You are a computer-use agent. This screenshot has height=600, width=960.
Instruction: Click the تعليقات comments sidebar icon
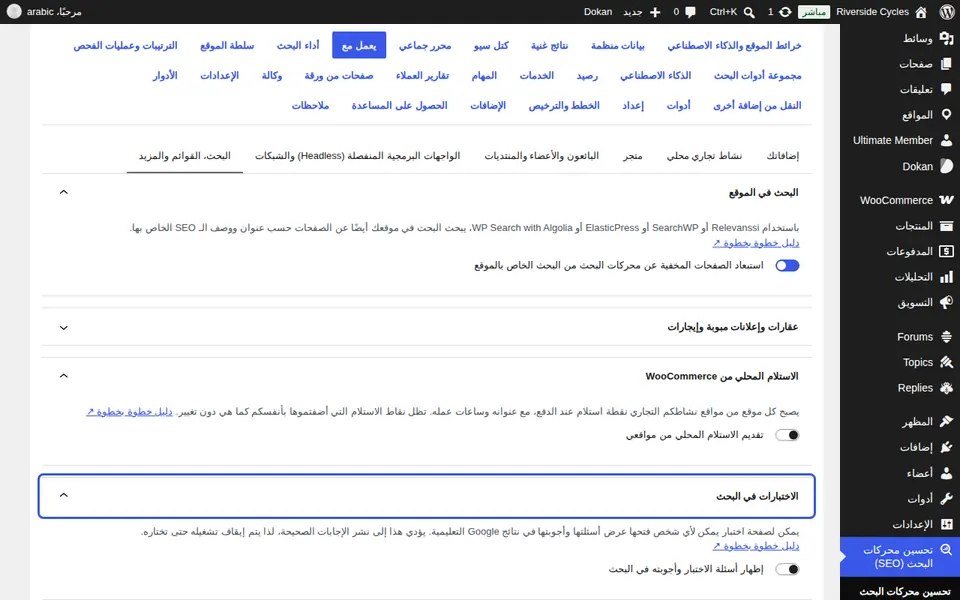click(x=946, y=89)
